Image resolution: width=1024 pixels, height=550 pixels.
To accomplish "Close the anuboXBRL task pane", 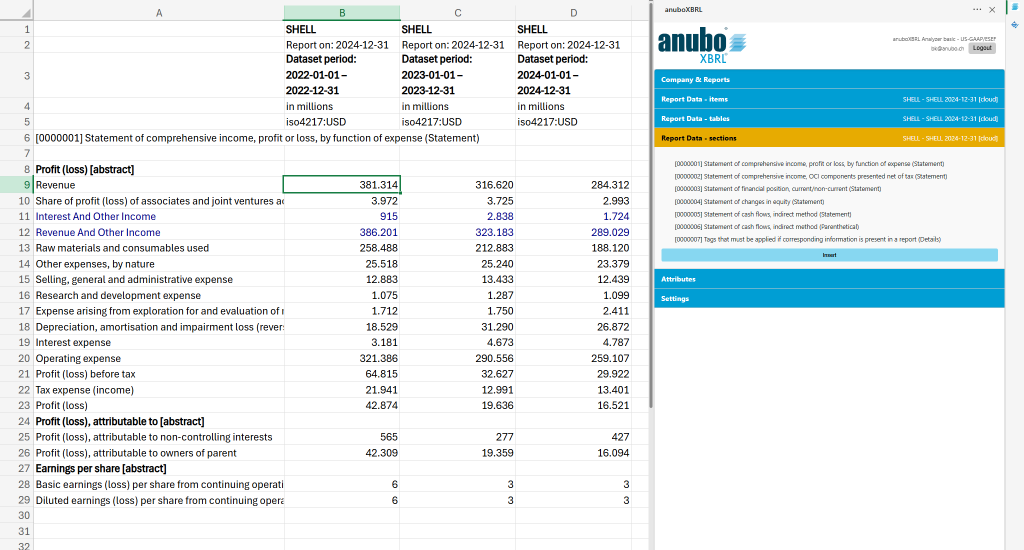I will (x=992, y=10).
